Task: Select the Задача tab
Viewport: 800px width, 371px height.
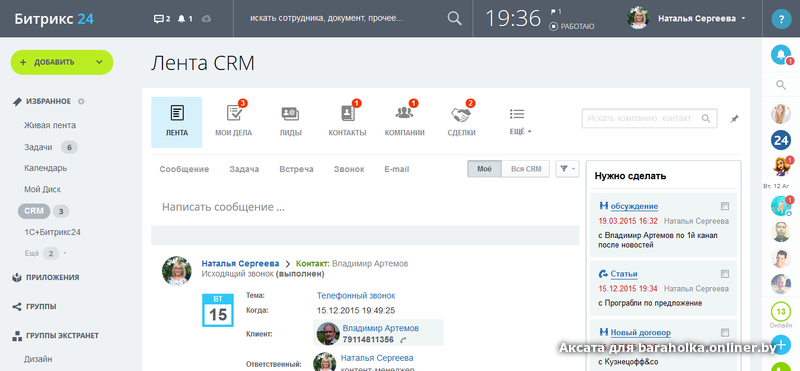Action: coord(244,169)
